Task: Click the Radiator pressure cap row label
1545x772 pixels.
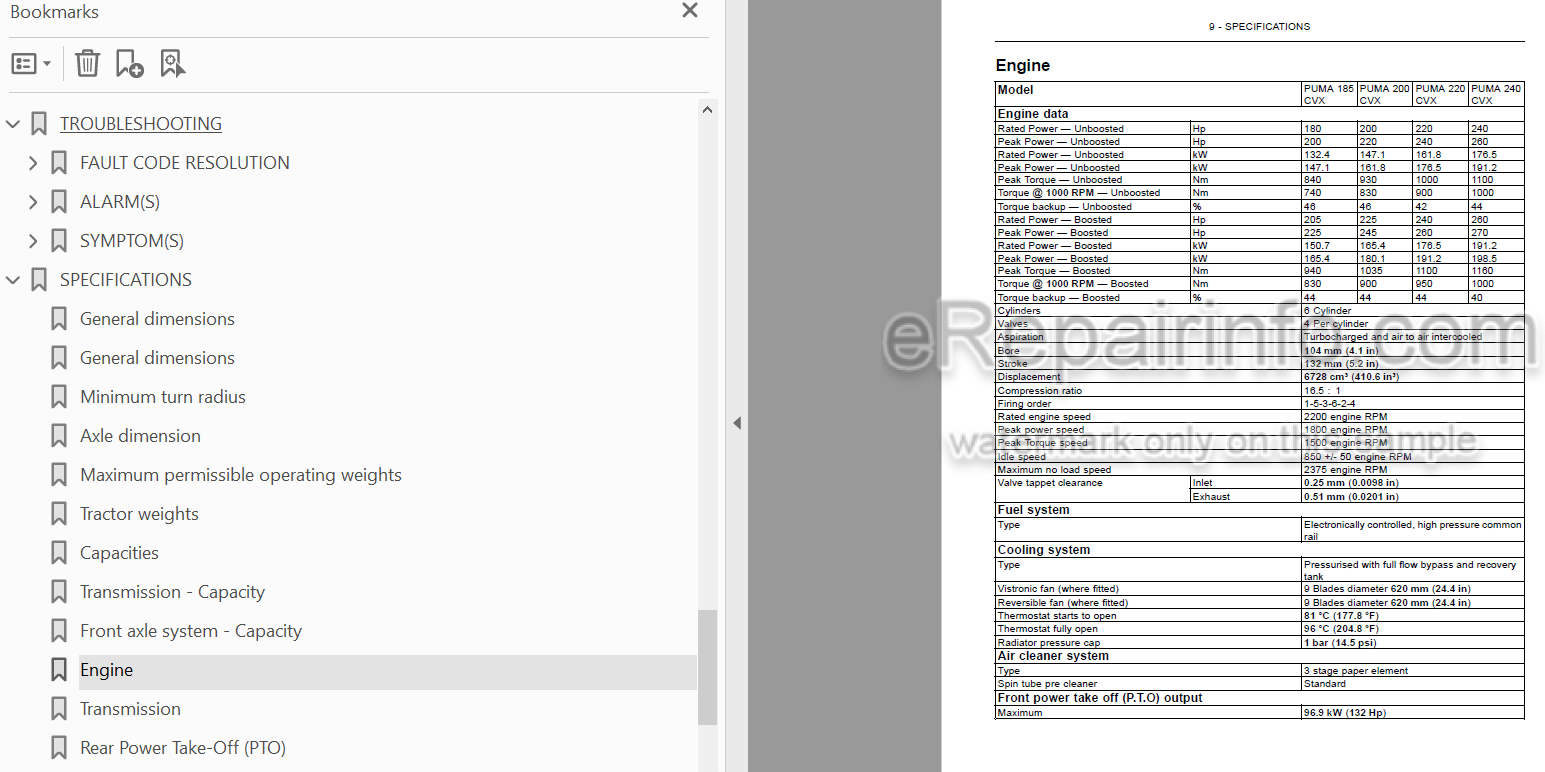Action: point(1048,643)
